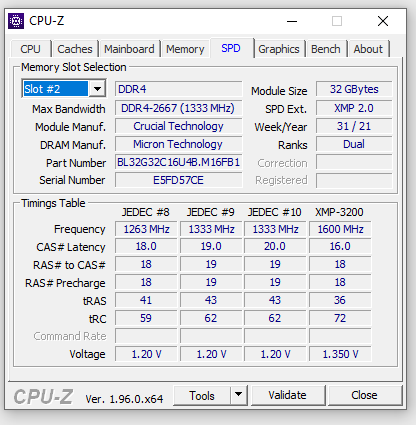The image size is (416, 425).
Task: Click the DDR4 memory type field
Action: [x=179, y=89]
